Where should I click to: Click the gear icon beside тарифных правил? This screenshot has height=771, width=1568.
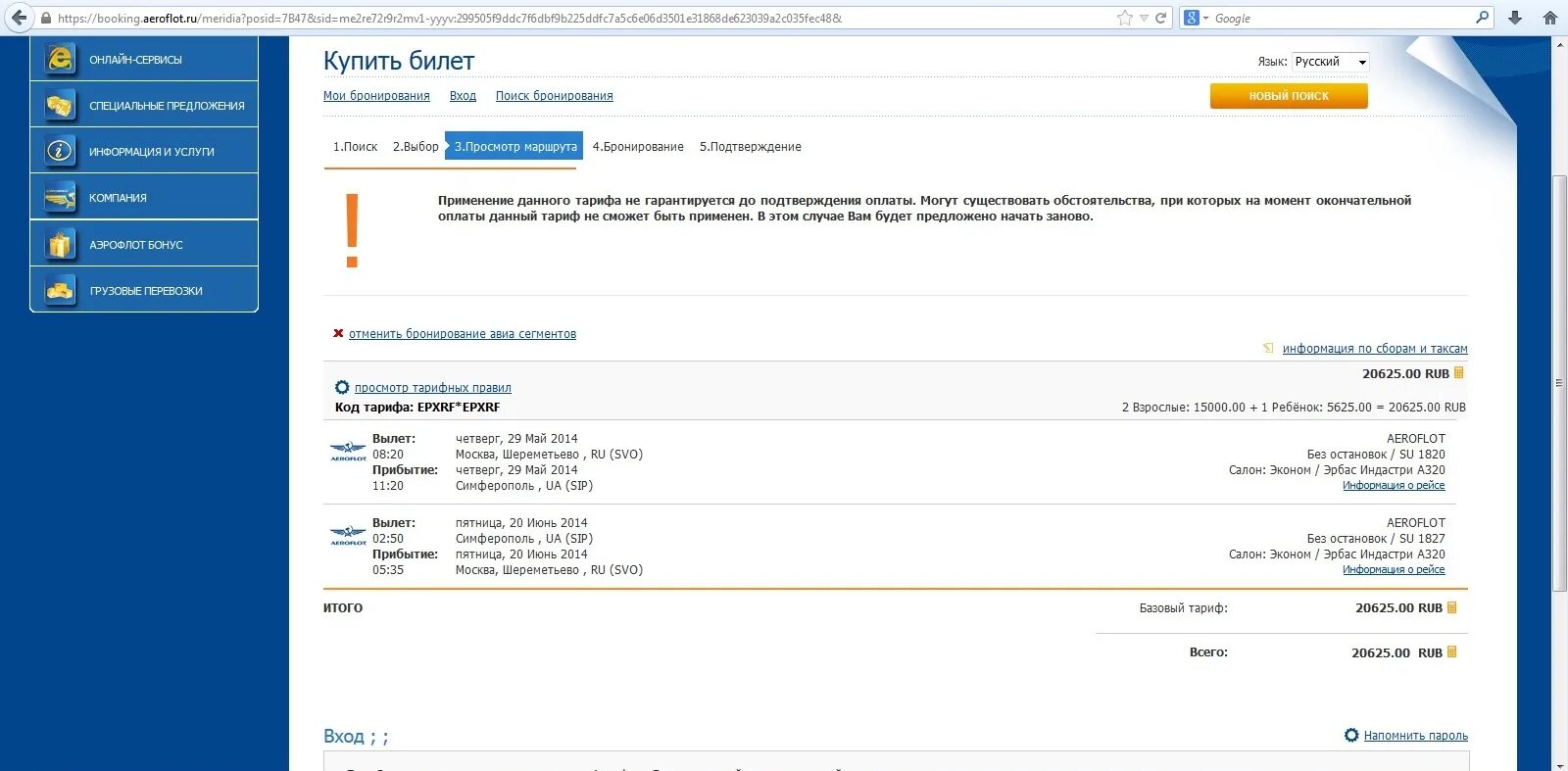click(342, 387)
